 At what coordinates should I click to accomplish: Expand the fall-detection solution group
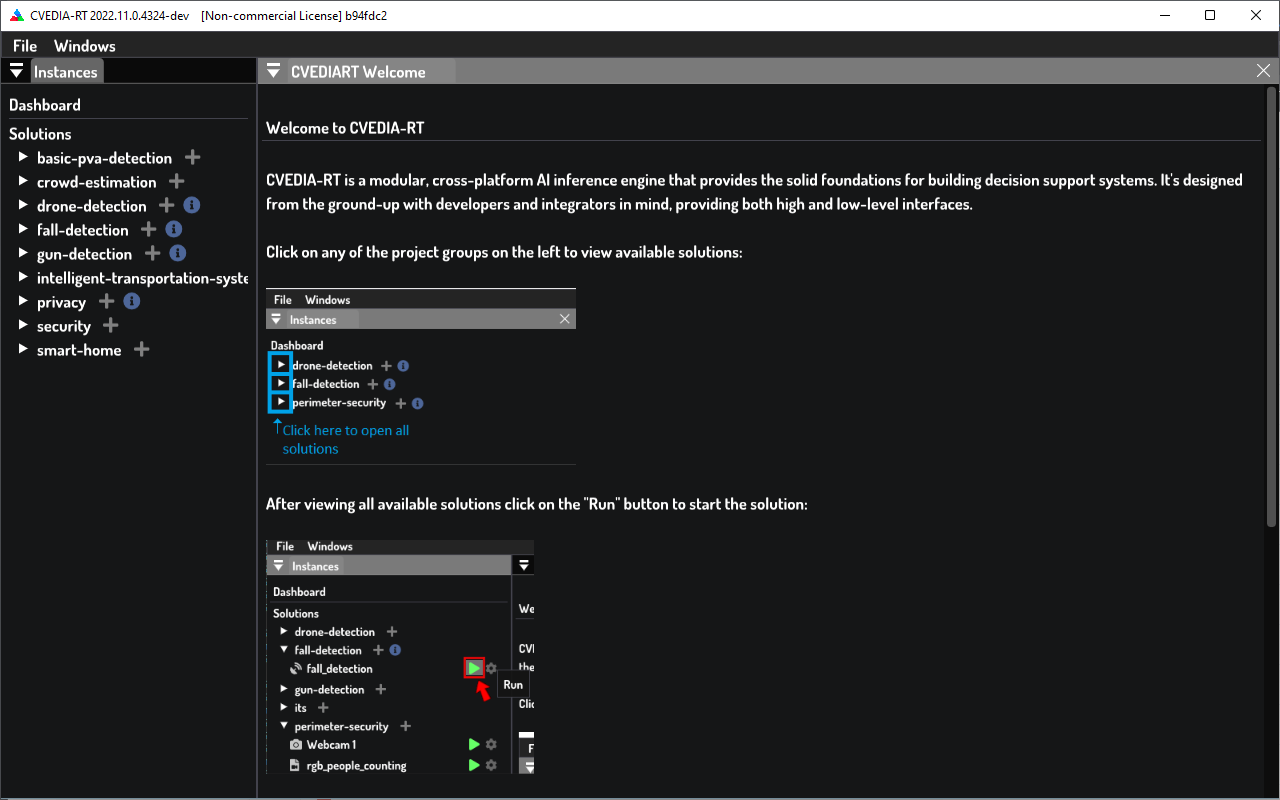[23, 230]
